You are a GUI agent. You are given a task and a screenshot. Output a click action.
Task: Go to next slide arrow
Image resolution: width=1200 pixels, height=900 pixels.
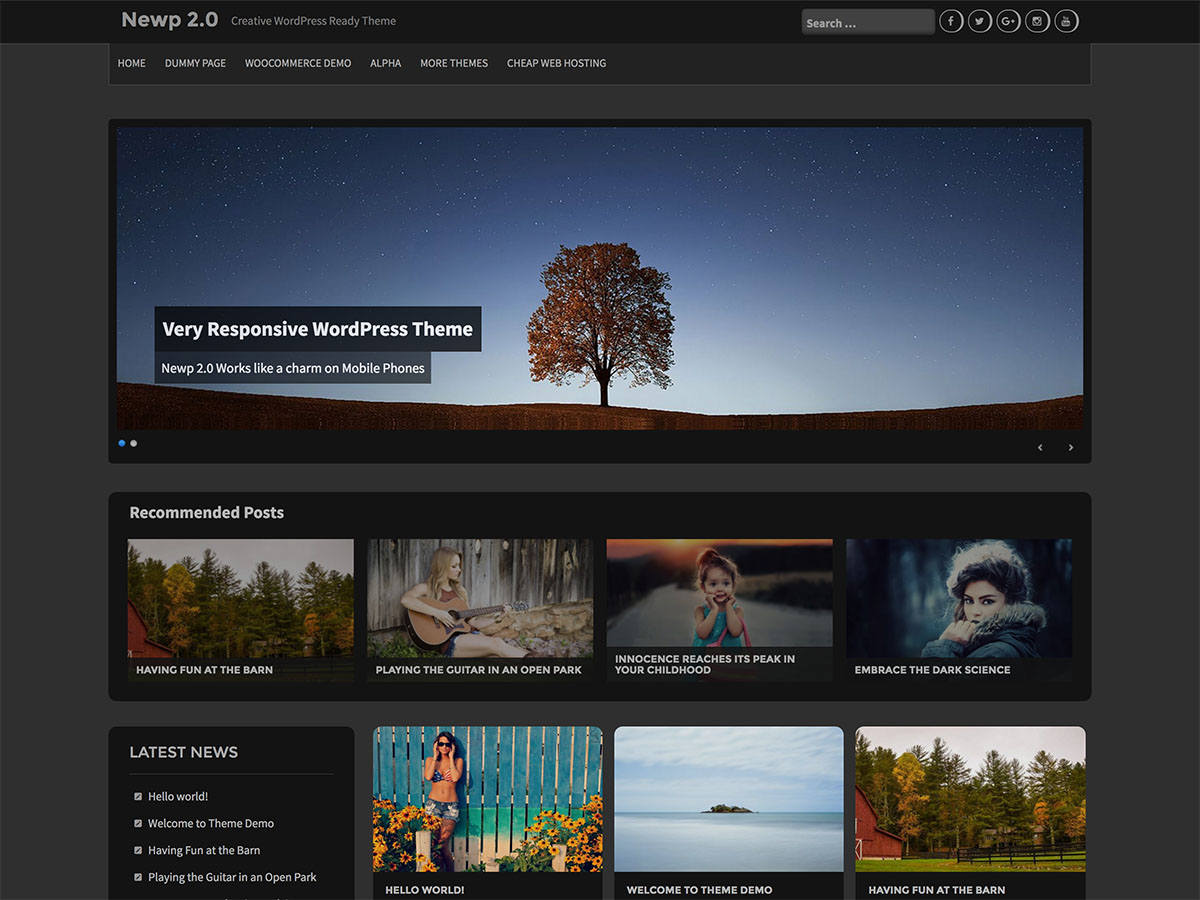[x=1071, y=447]
